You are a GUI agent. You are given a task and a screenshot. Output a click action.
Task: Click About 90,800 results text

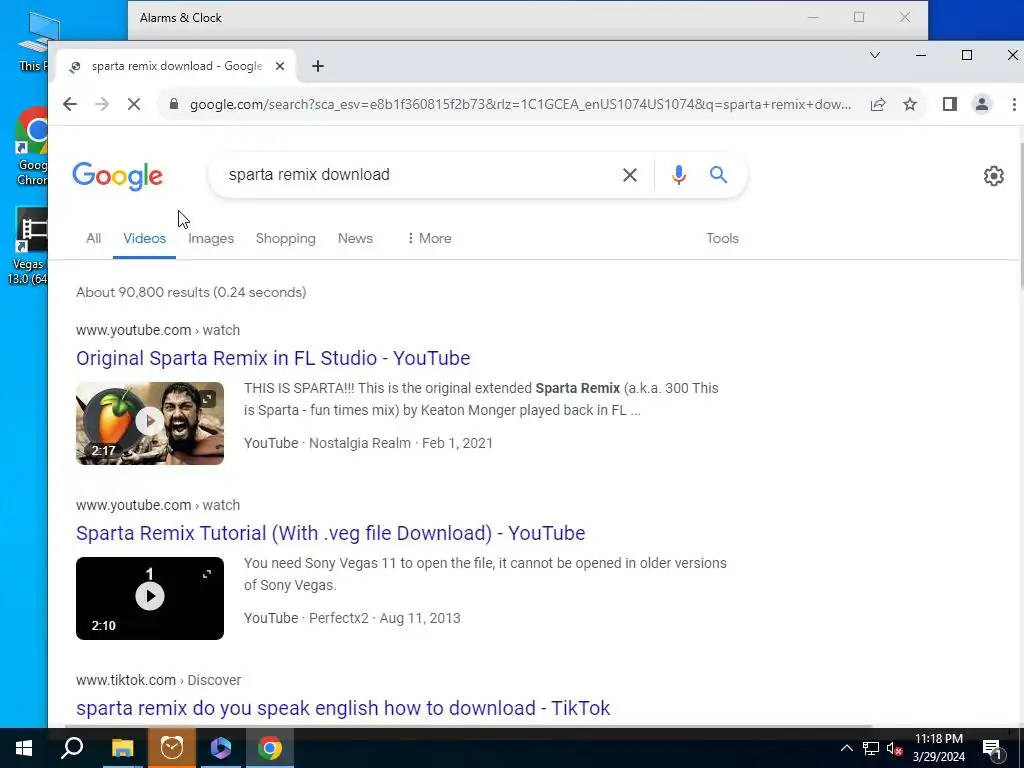[x=191, y=293]
